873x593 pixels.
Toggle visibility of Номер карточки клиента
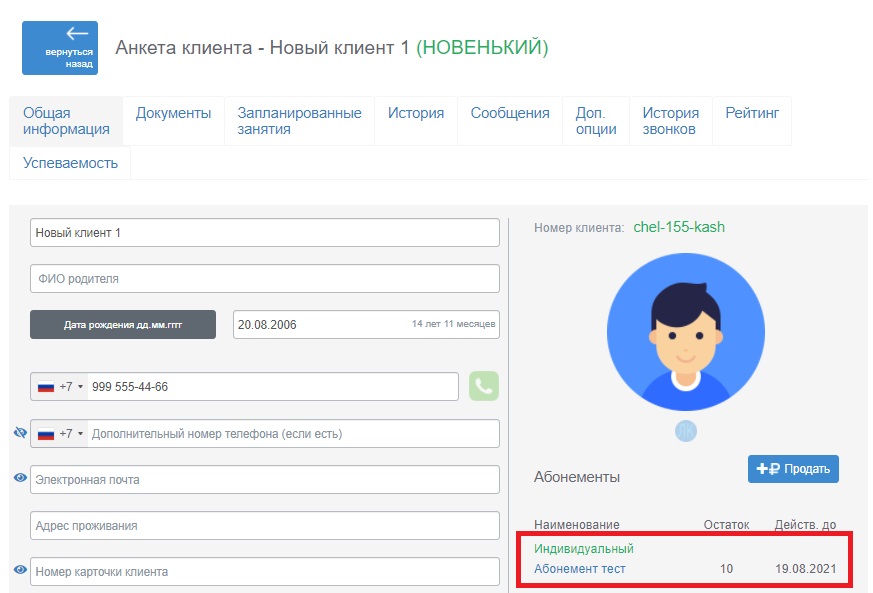pyautogui.click(x=20, y=570)
